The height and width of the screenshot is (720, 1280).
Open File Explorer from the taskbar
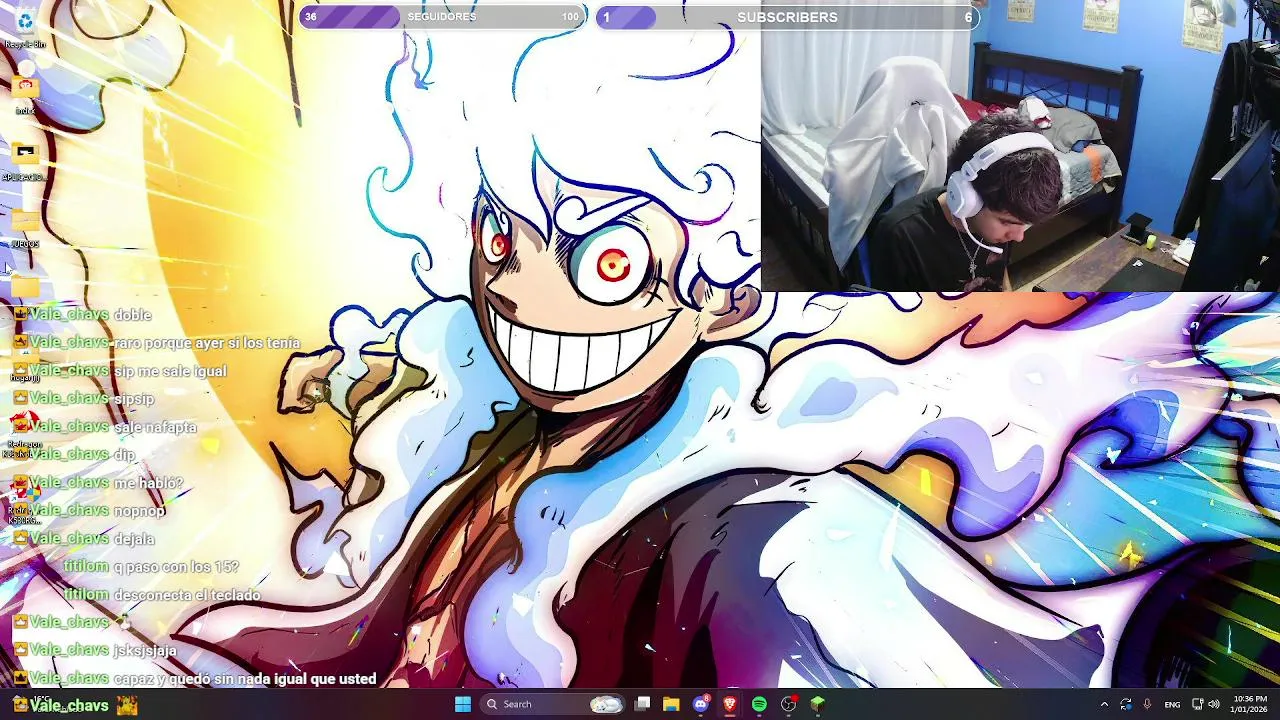[x=671, y=704]
